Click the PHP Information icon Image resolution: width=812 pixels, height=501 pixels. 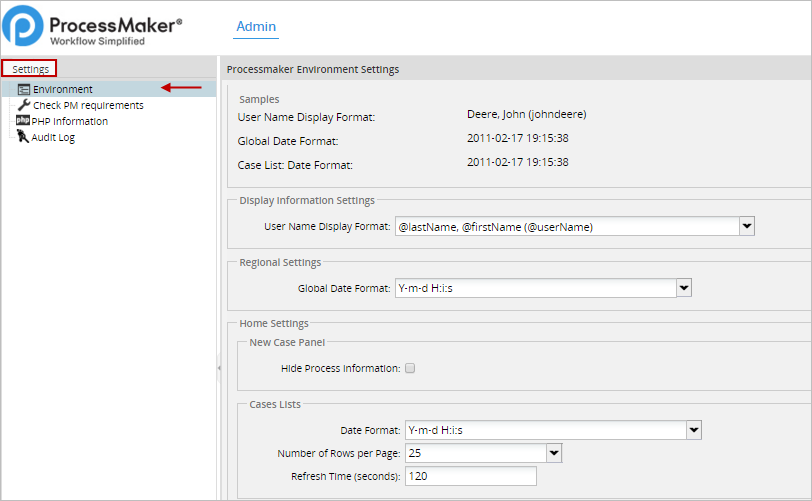23,121
